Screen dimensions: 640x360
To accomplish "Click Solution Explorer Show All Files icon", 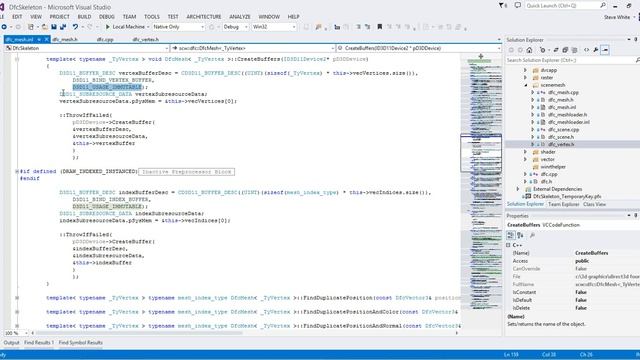I will (x=574, y=50).
